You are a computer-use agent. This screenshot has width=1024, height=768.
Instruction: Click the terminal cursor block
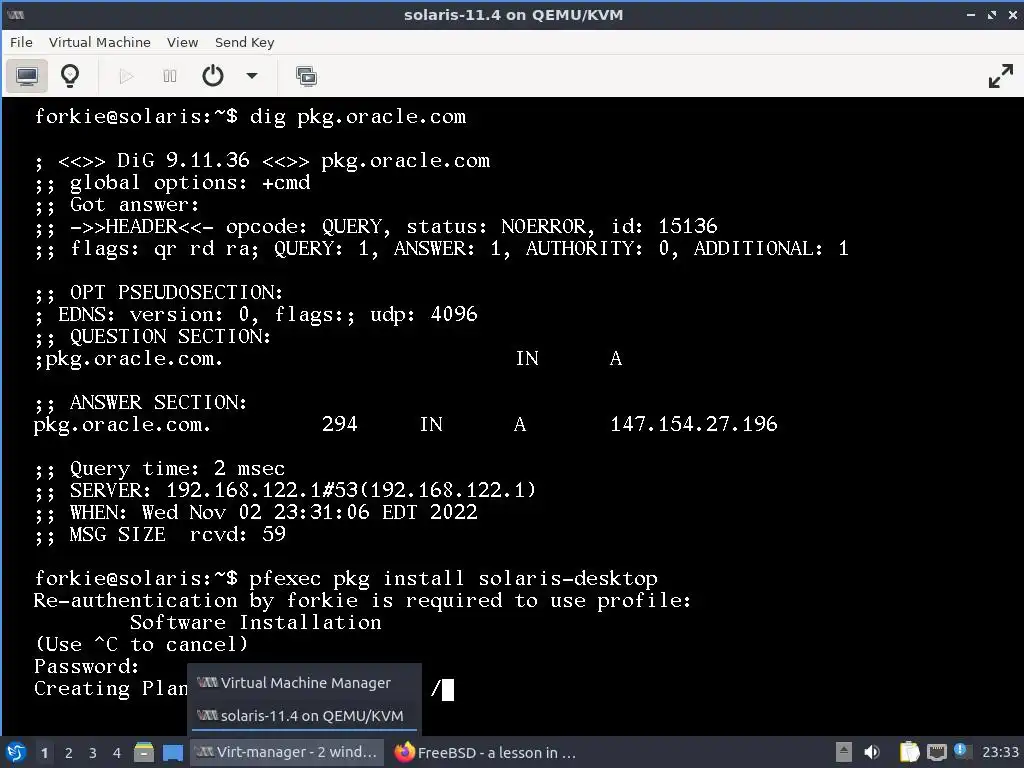point(448,690)
